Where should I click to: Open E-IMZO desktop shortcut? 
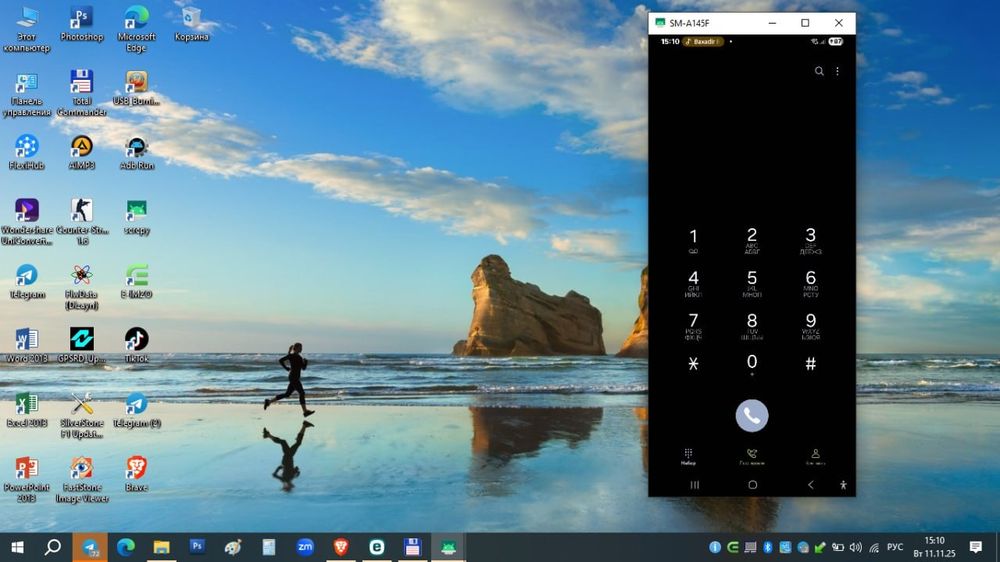click(136, 281)
